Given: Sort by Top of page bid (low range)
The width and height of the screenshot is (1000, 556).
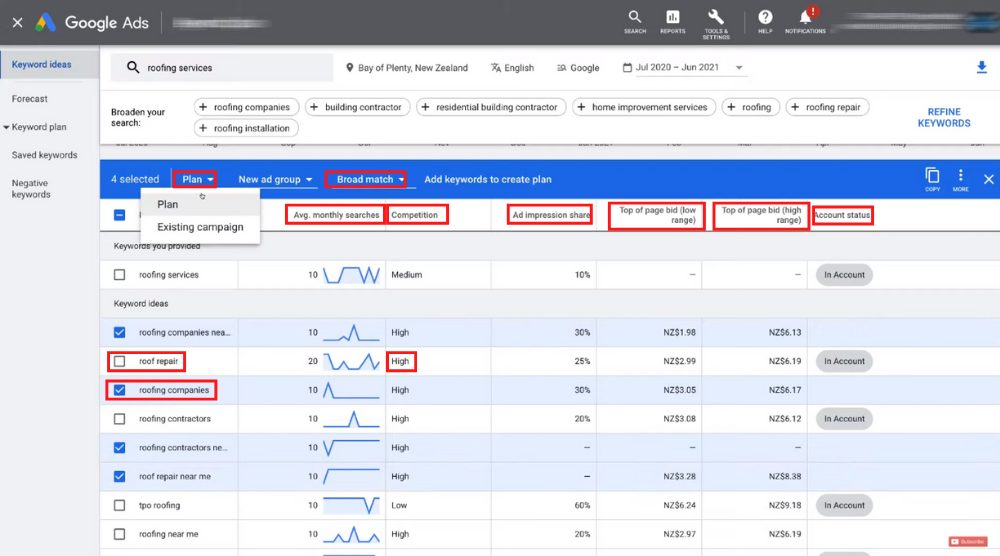Looking at the screenshot, I should coord(658,215).
